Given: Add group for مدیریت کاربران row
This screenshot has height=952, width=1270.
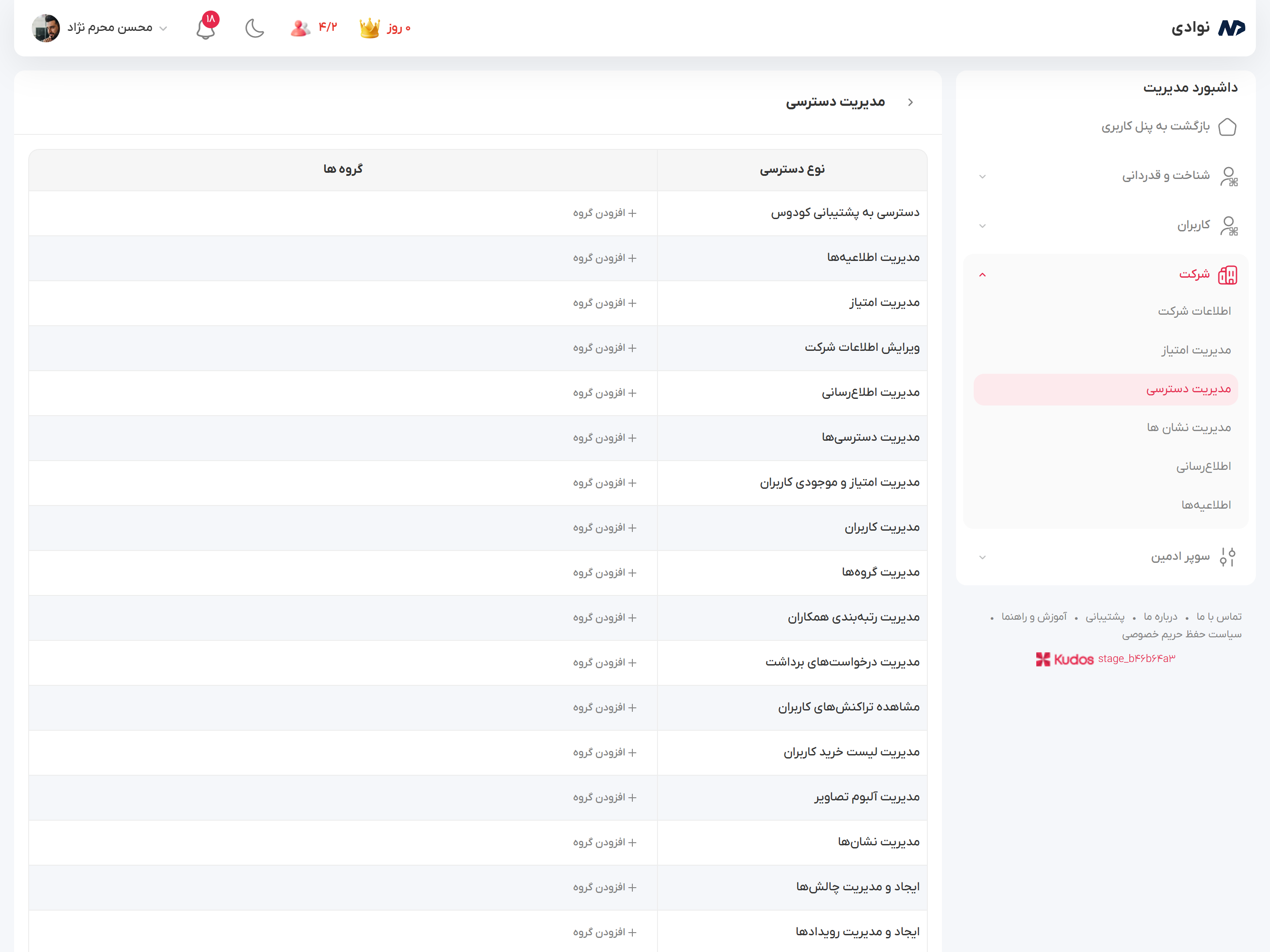Looking at the screenshot, I should 605,528.
